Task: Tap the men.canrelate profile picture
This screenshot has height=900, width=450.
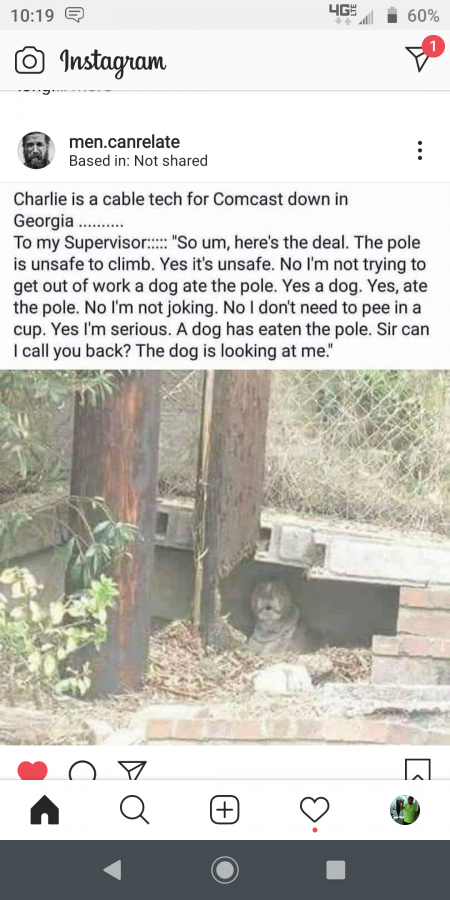Action: [36, 150]
